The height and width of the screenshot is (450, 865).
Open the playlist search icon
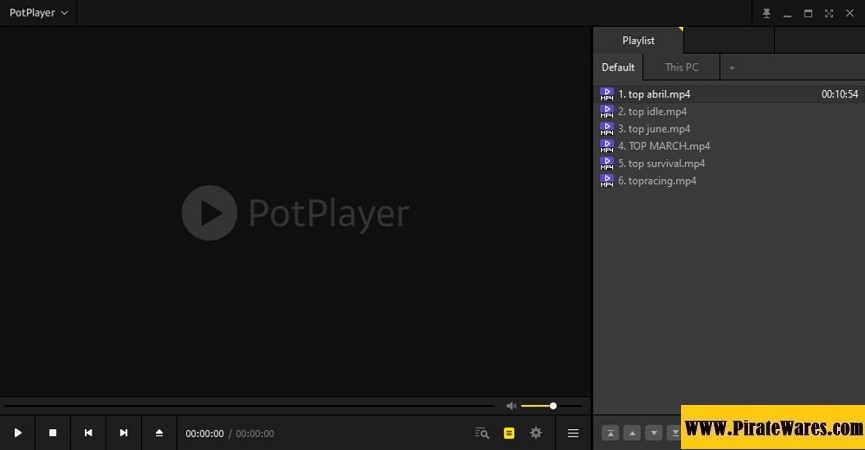(482, 433)
